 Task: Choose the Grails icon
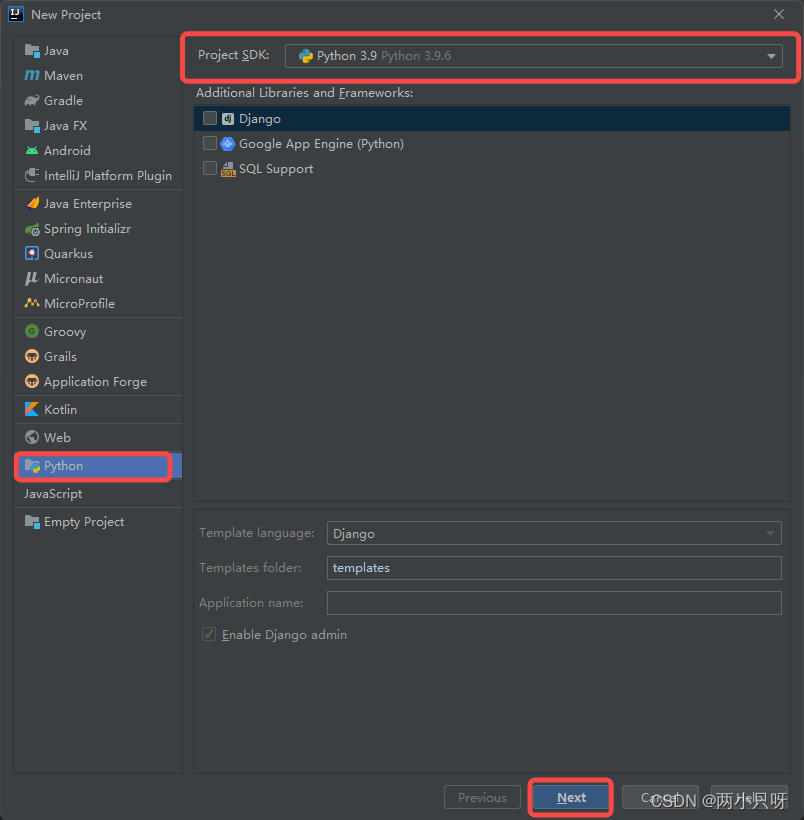coord(32,356)
